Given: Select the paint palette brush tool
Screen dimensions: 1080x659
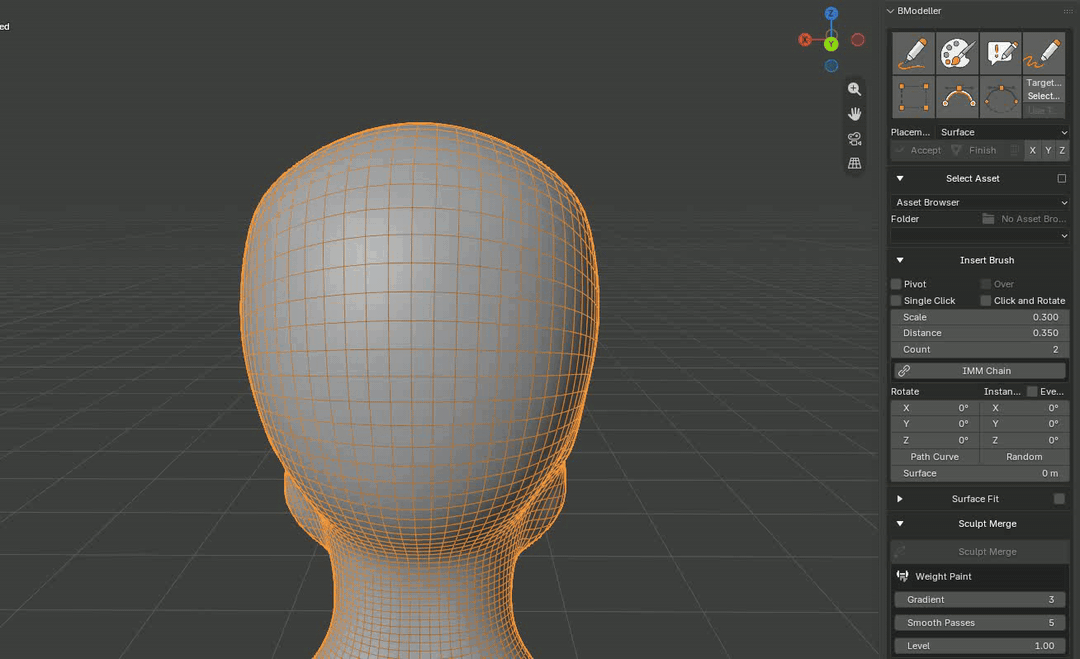Looking at the screenshot, I should point(957,53).
